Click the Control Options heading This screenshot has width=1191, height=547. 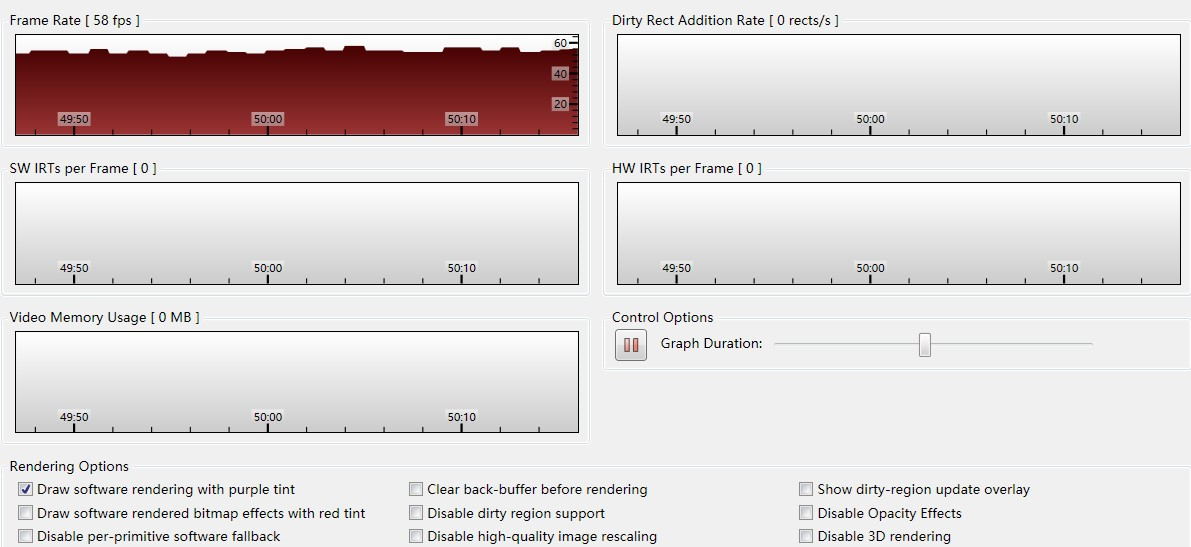(662, 318)
